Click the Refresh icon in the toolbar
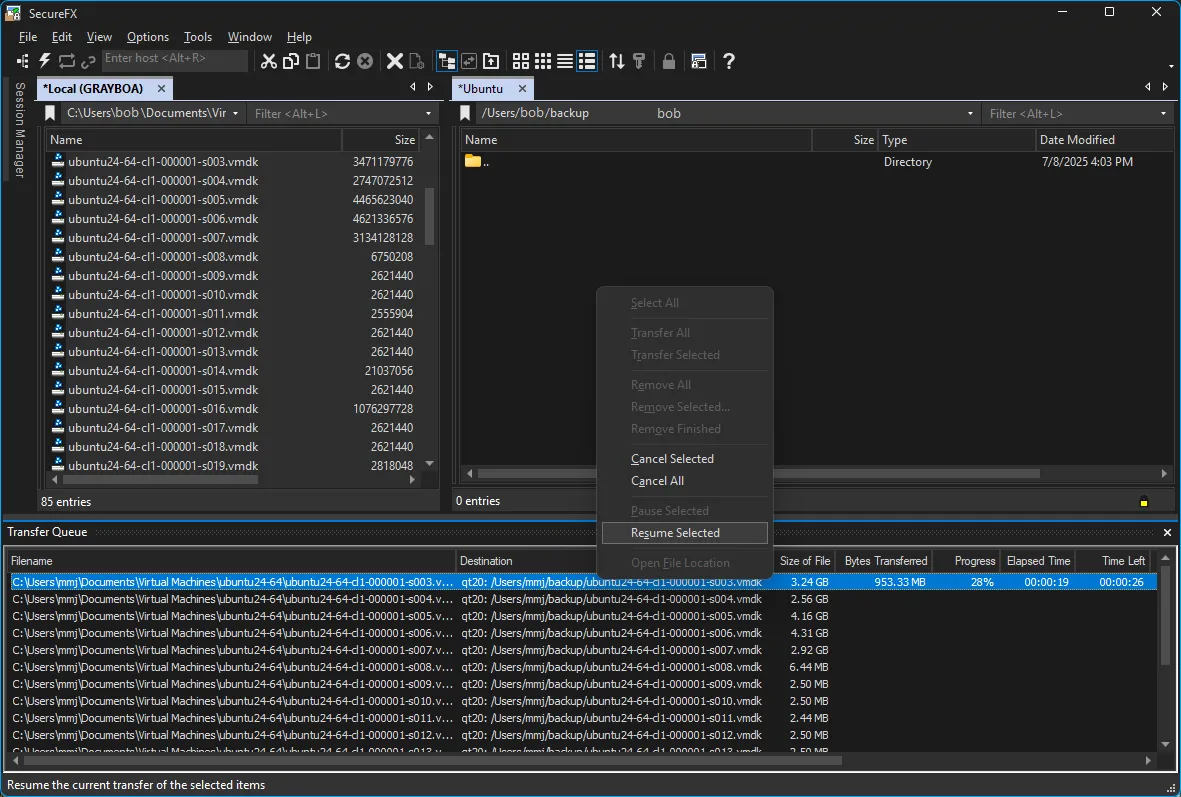 (342, 61)
